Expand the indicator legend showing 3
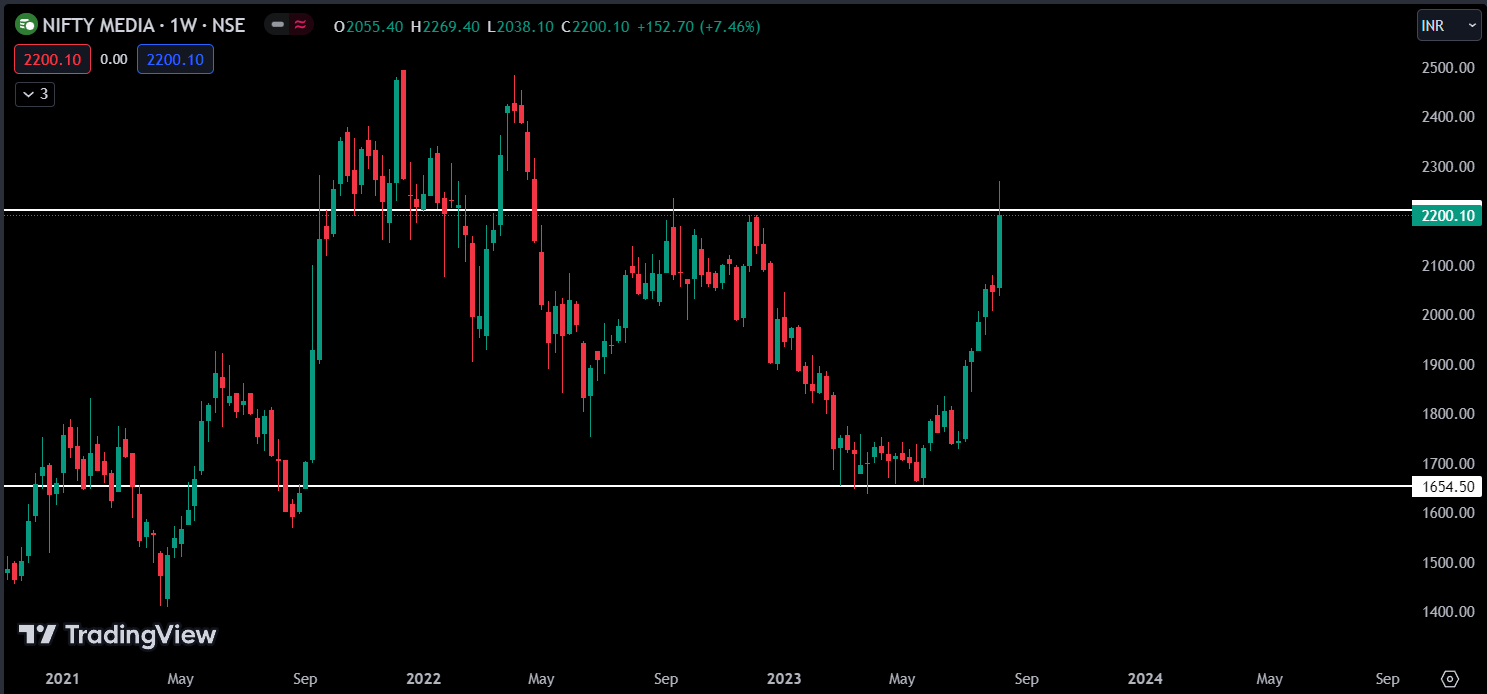The height and width of the screenshot is (694, 1487). pyautogui.click(x=34, y=94)
